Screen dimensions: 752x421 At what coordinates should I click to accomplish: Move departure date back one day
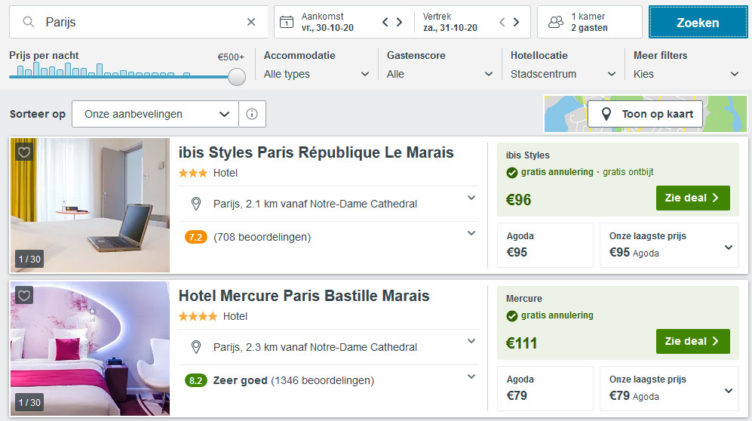tap(504, 22)
